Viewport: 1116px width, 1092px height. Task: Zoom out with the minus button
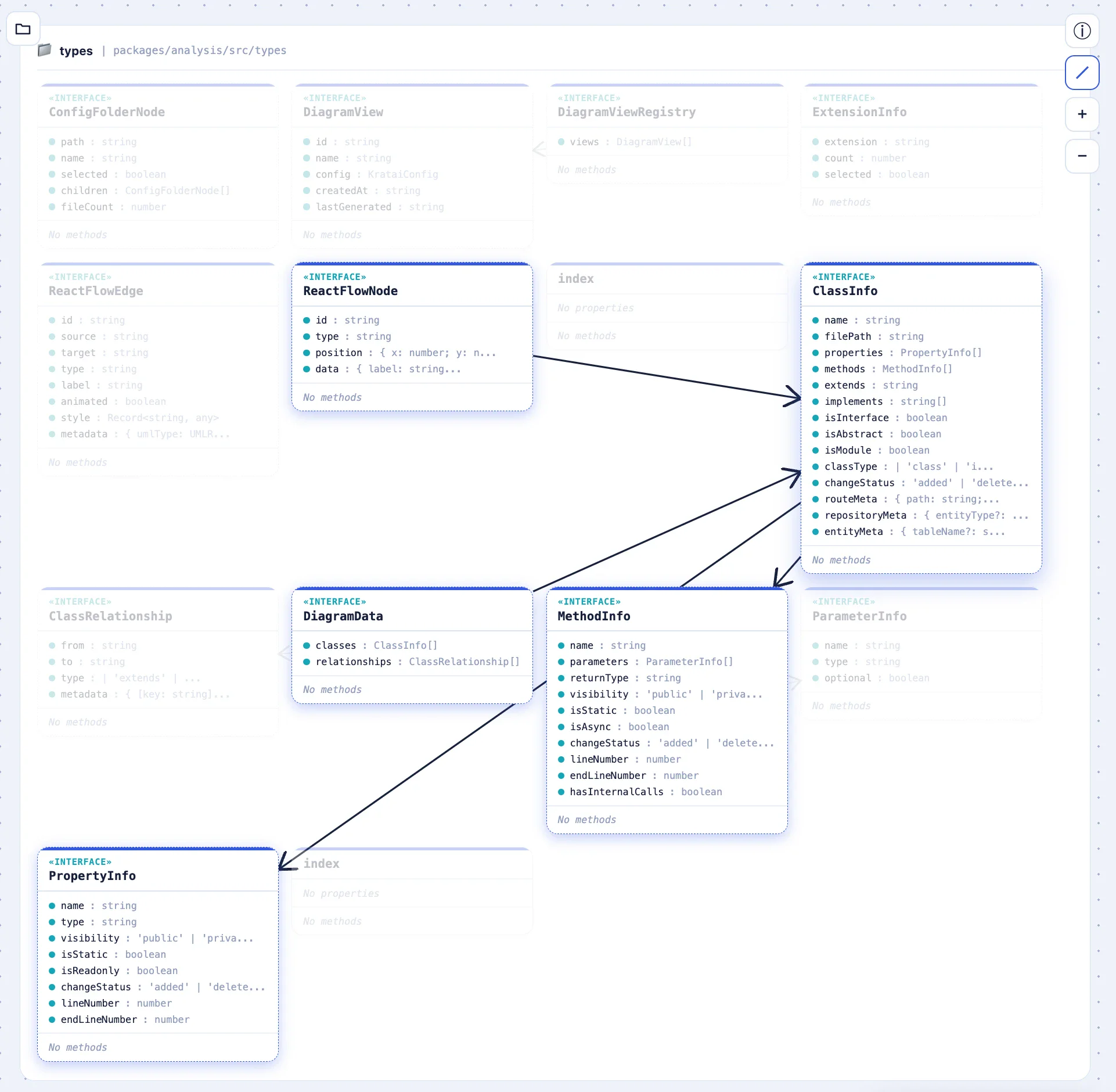pos(1082,156)
